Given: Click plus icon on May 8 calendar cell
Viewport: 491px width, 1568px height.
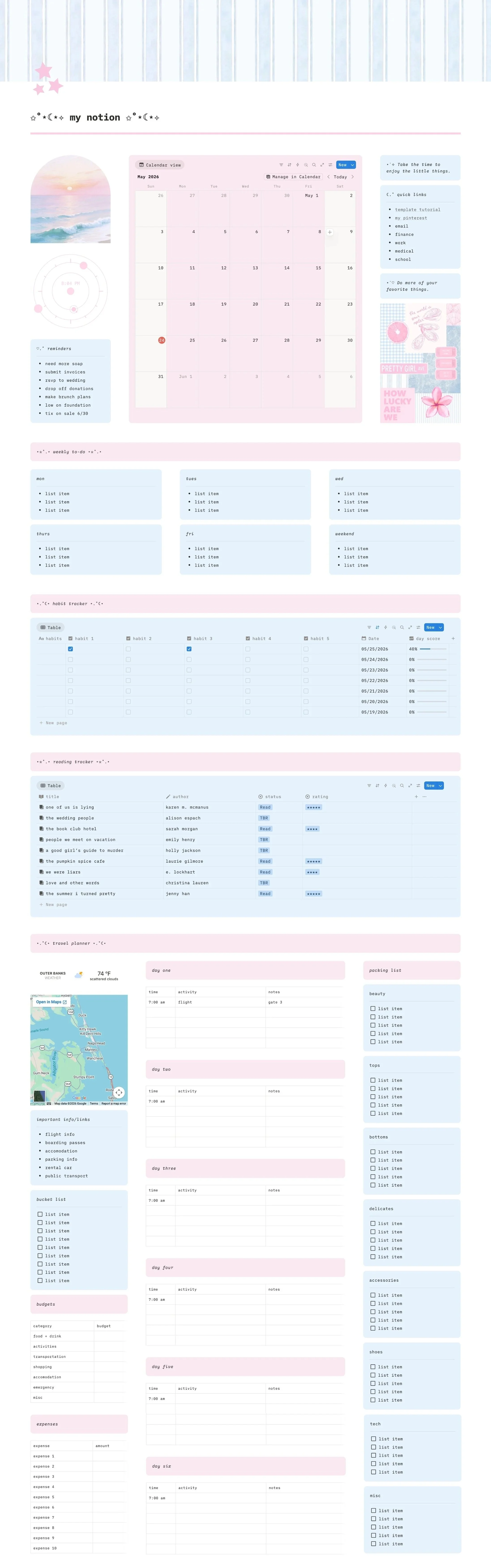Looking at the screenshot, I should [x=330, y=232].
